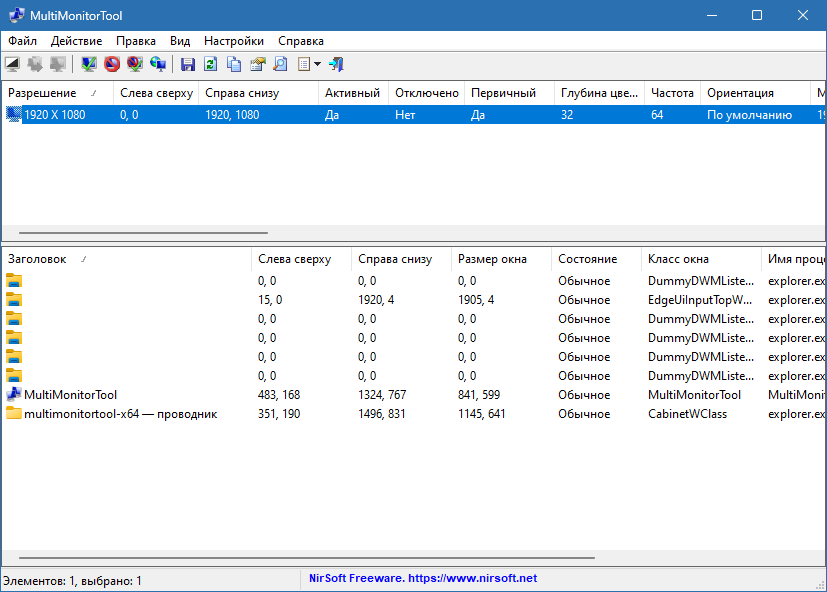Click the 1905, 4 window size cell
This screenshot has height=592, width=827.
point(476,300)
